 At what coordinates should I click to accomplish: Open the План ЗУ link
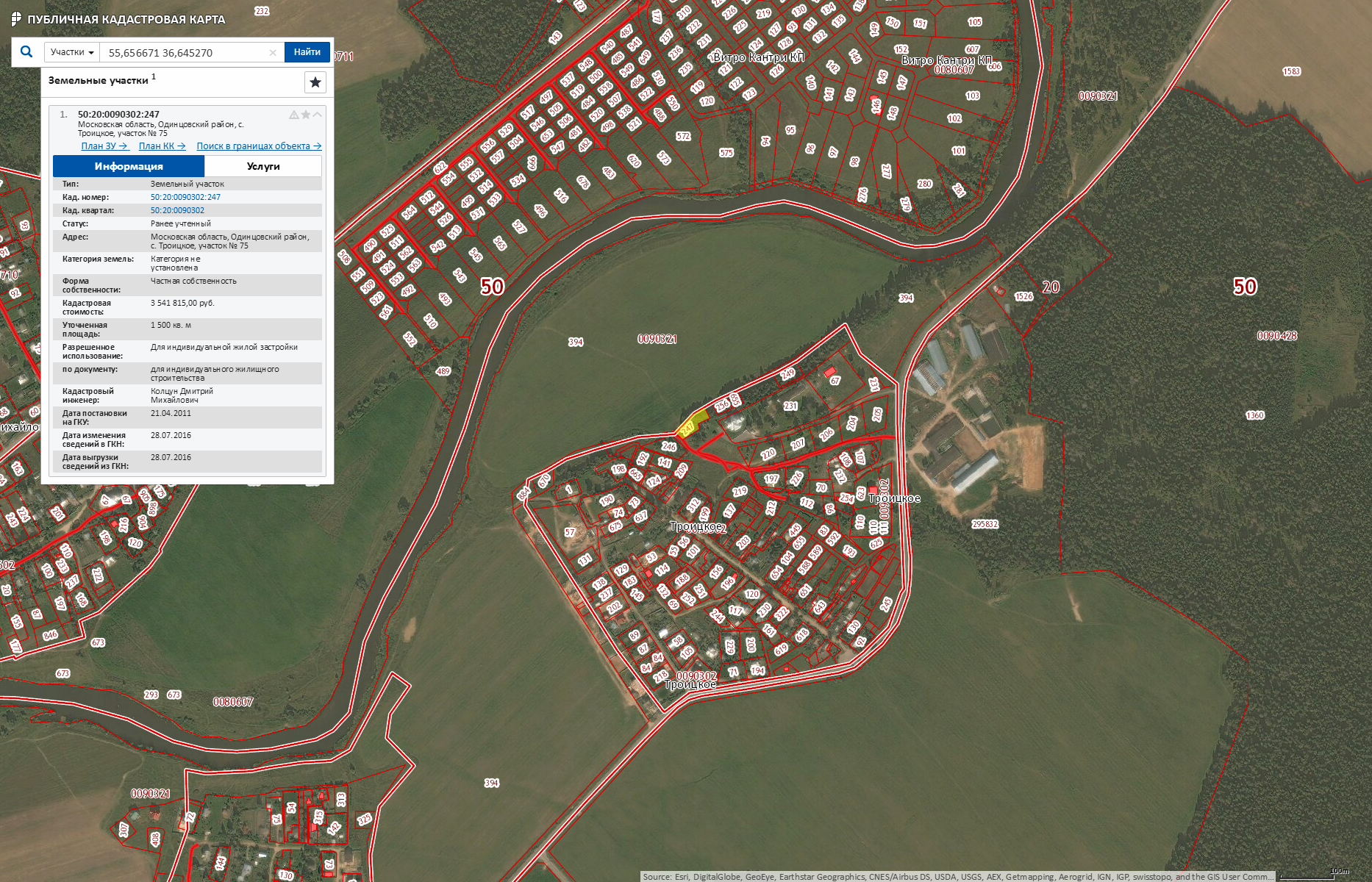coord(104,146)
